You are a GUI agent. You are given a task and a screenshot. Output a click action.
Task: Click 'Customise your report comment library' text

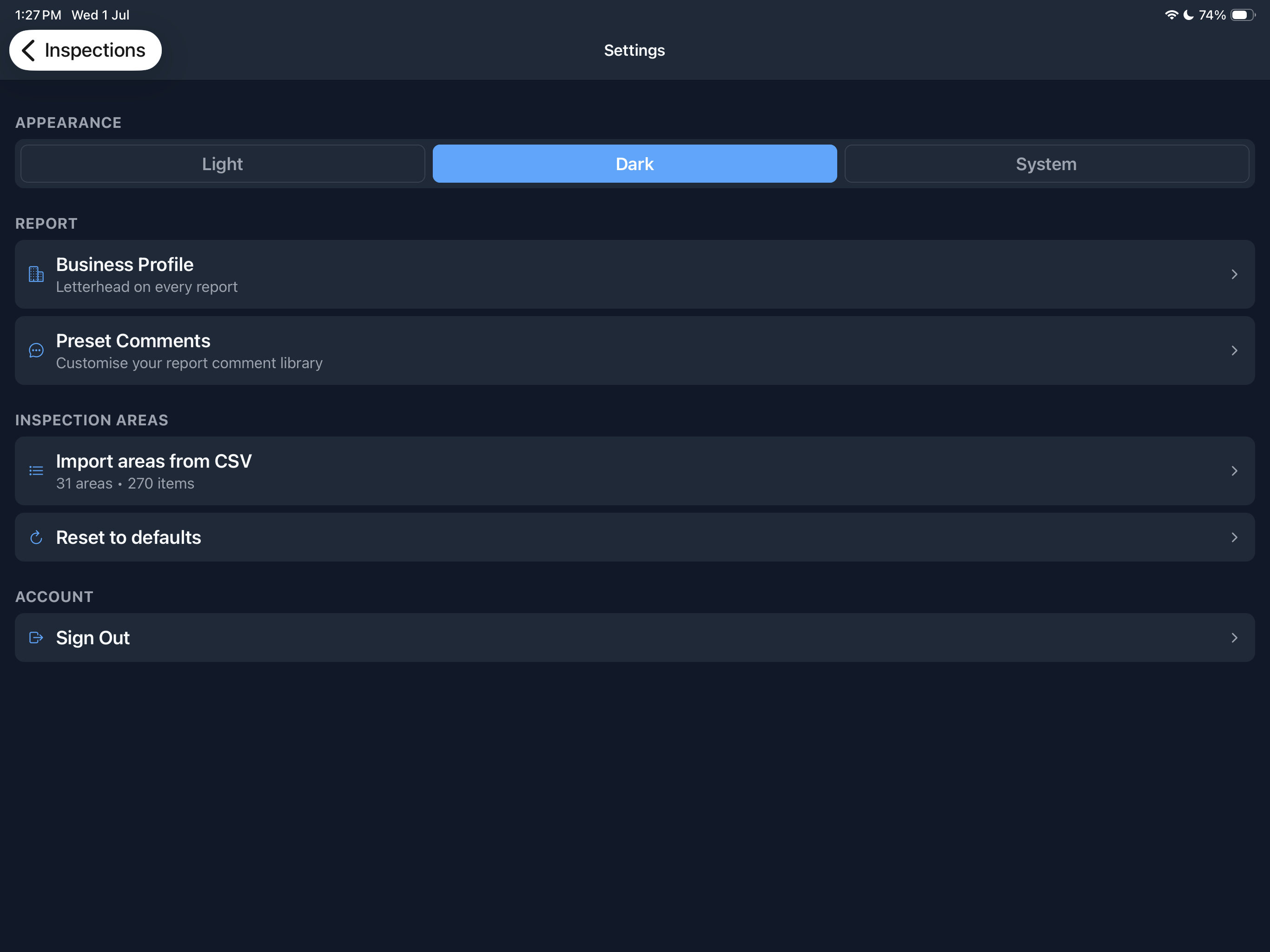(190, 363)
